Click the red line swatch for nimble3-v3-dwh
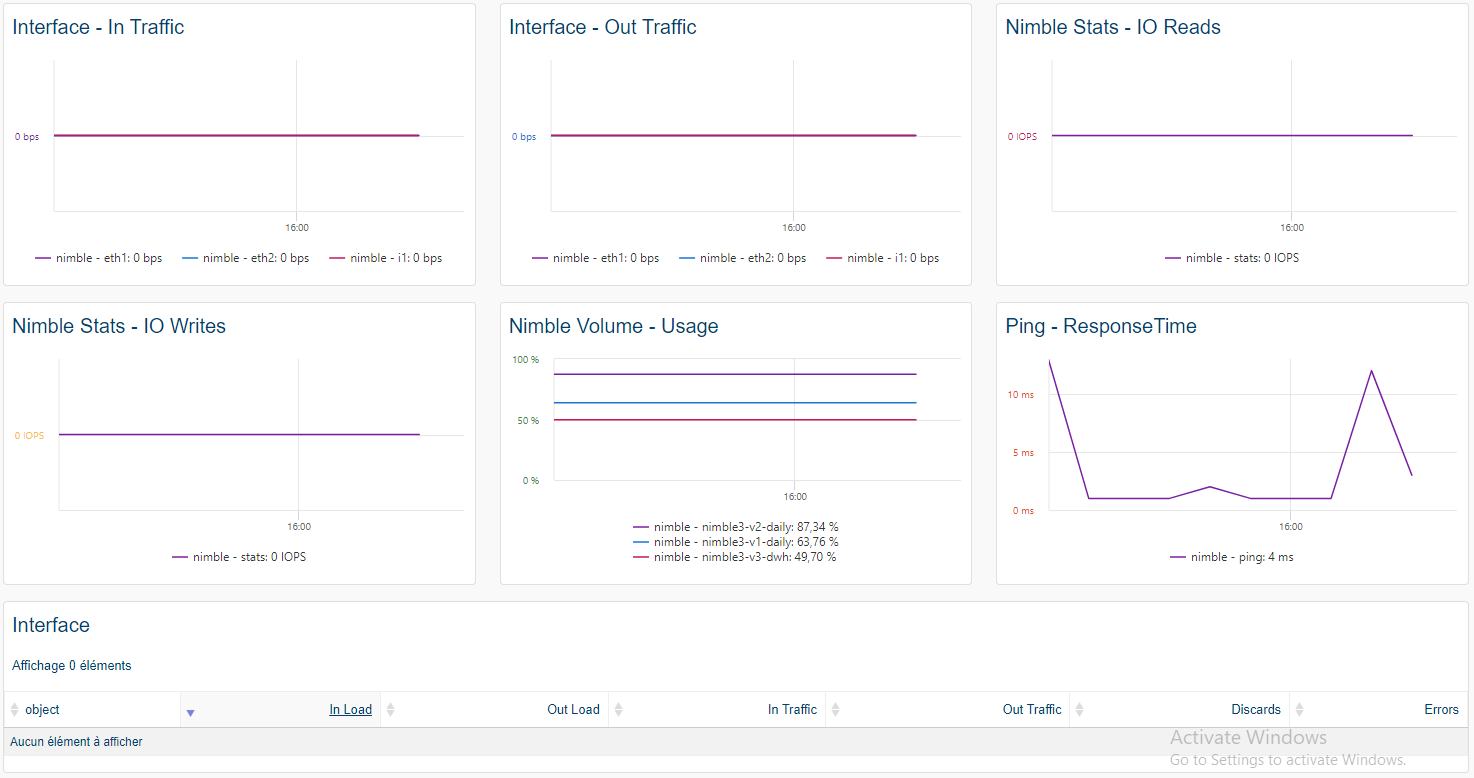Screen dimensions: 1474x778 pos(641,557)
